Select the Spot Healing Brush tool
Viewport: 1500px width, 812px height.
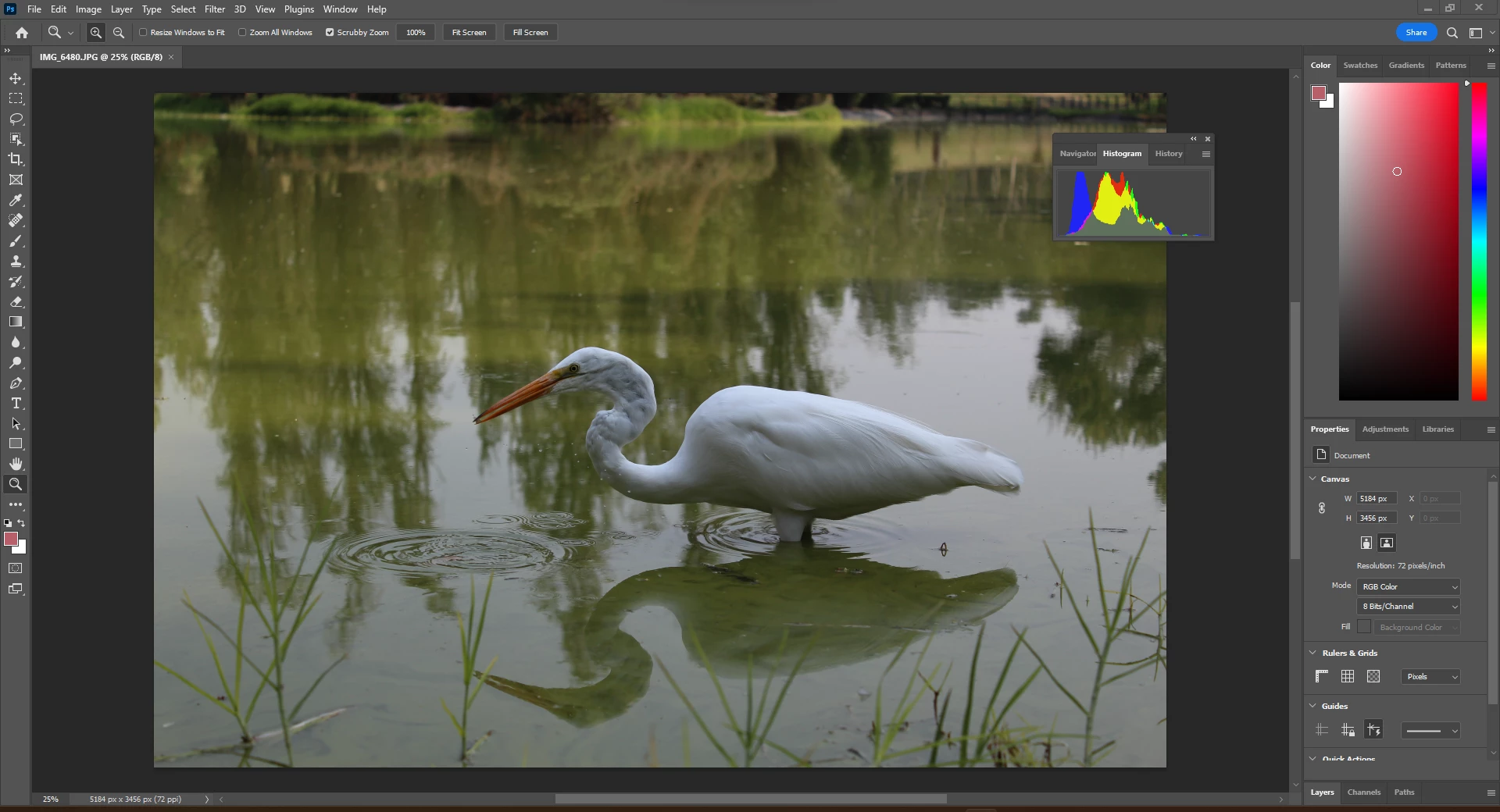point(16,221)
